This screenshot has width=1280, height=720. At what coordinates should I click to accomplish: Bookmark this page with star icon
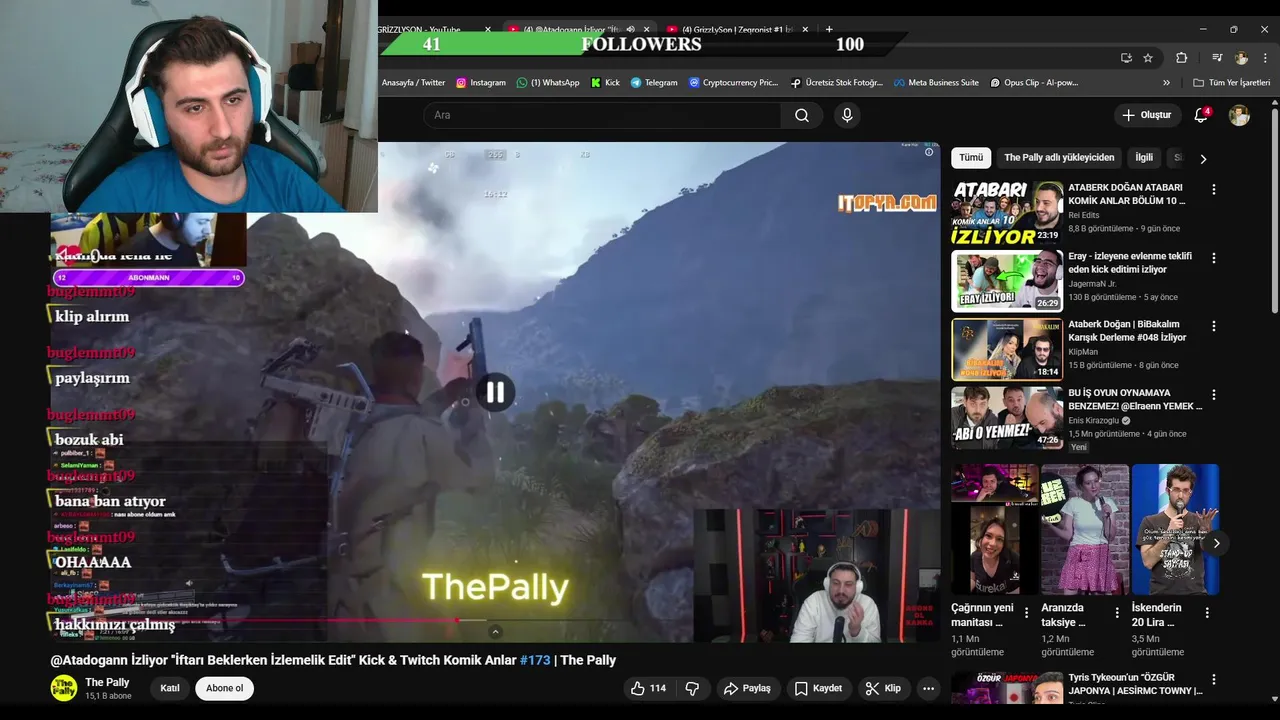point(1148,58)
